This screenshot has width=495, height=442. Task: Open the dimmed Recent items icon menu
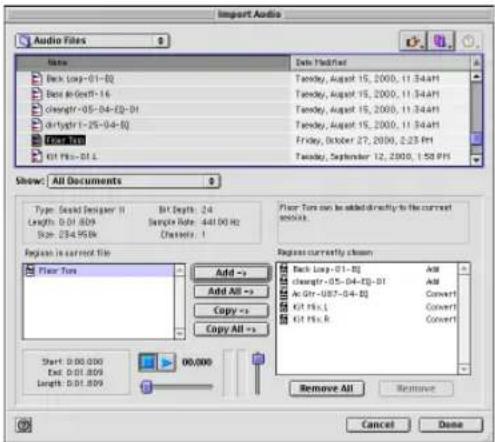(470, 42)
